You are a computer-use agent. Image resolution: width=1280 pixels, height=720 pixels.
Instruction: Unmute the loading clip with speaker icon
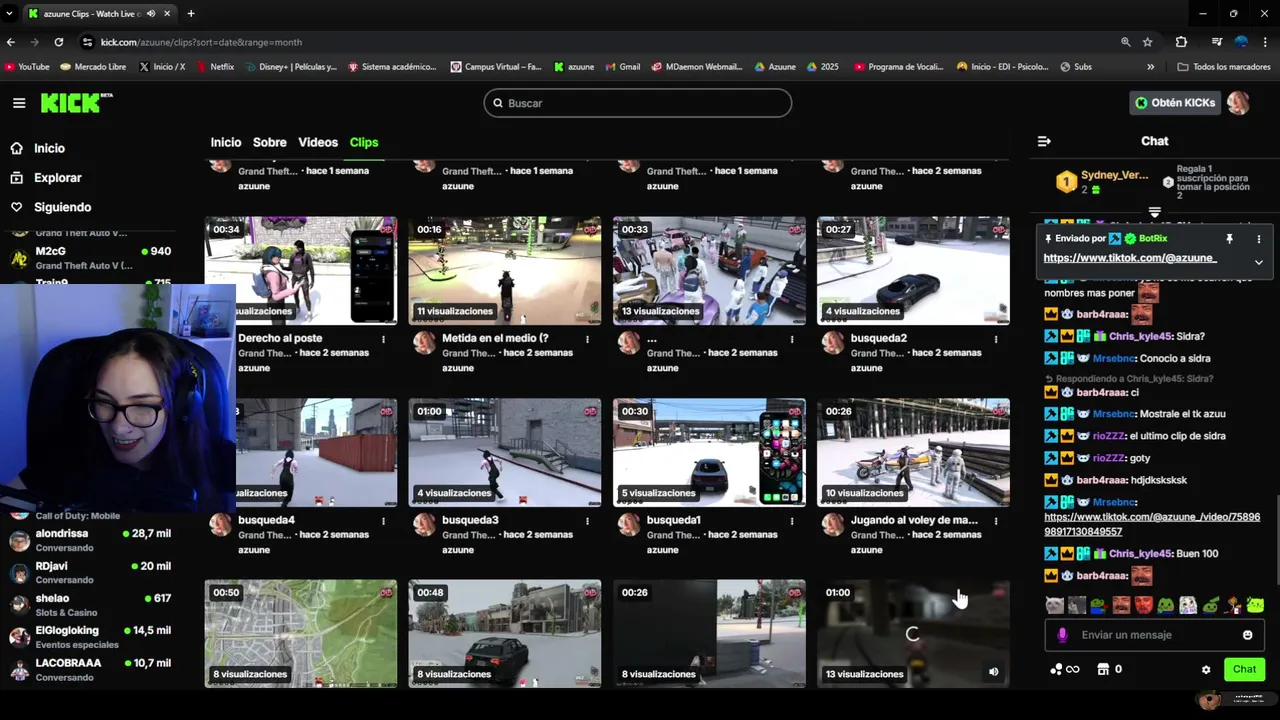click(x=993, y=672)
